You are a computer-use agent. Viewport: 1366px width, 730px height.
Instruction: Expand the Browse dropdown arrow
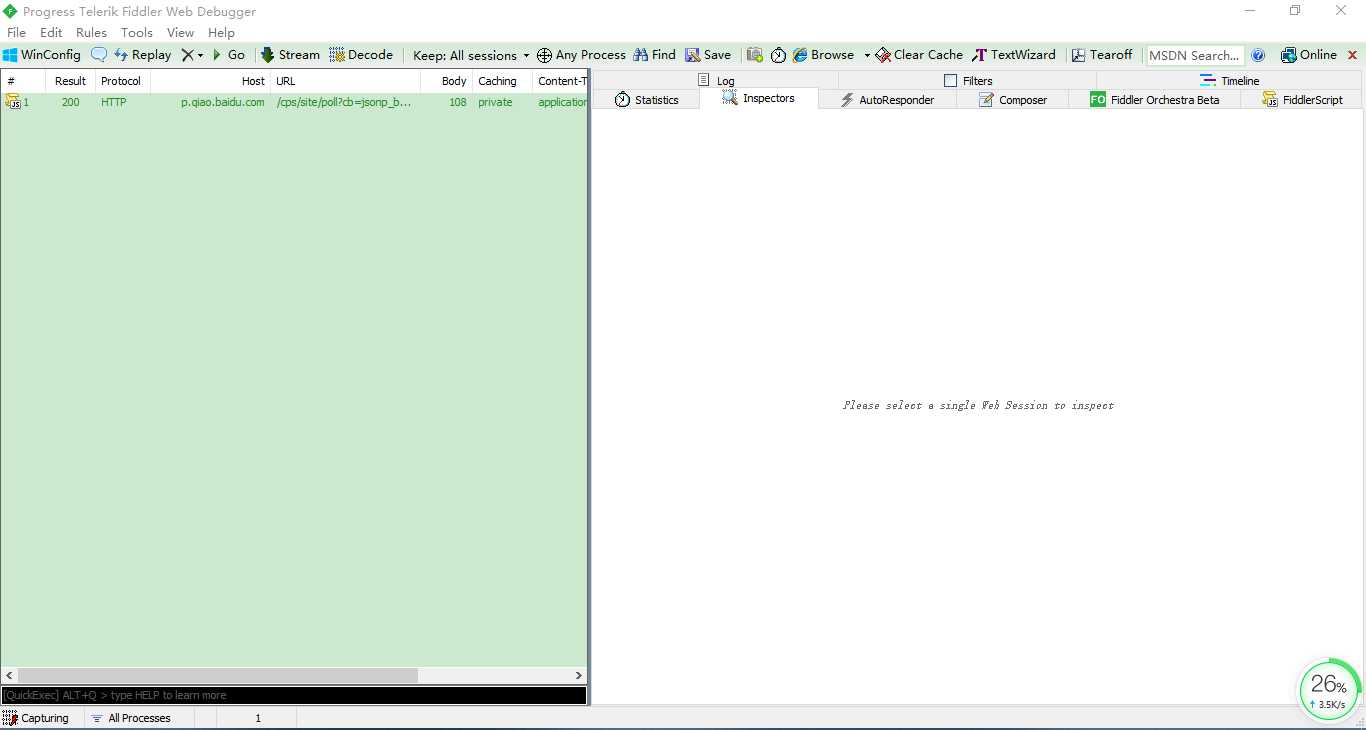(867, 55)
